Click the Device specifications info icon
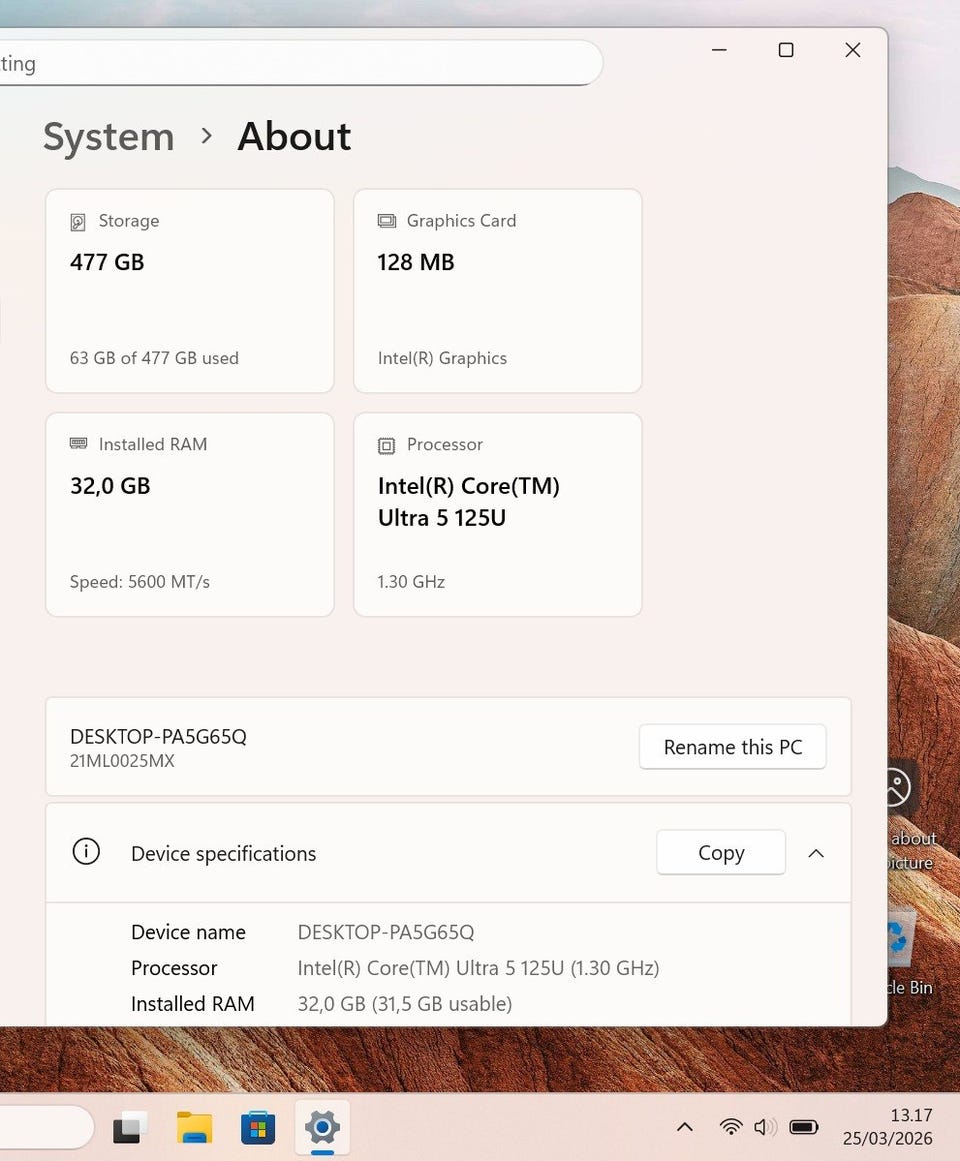960x1161 pixels. [x=86, y=852]
